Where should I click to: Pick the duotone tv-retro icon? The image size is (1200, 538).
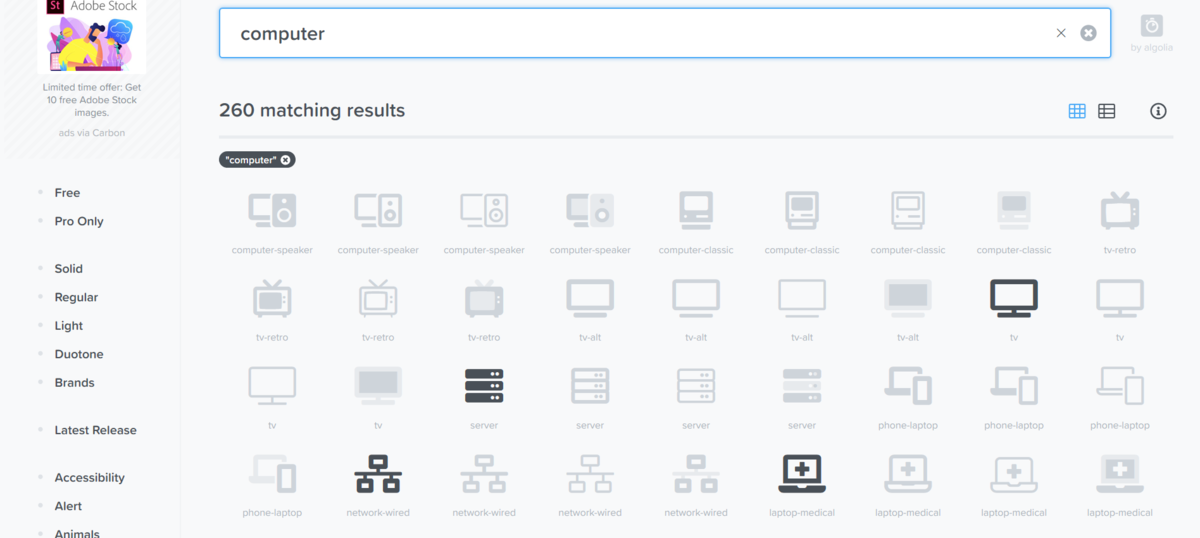(484, 297)
